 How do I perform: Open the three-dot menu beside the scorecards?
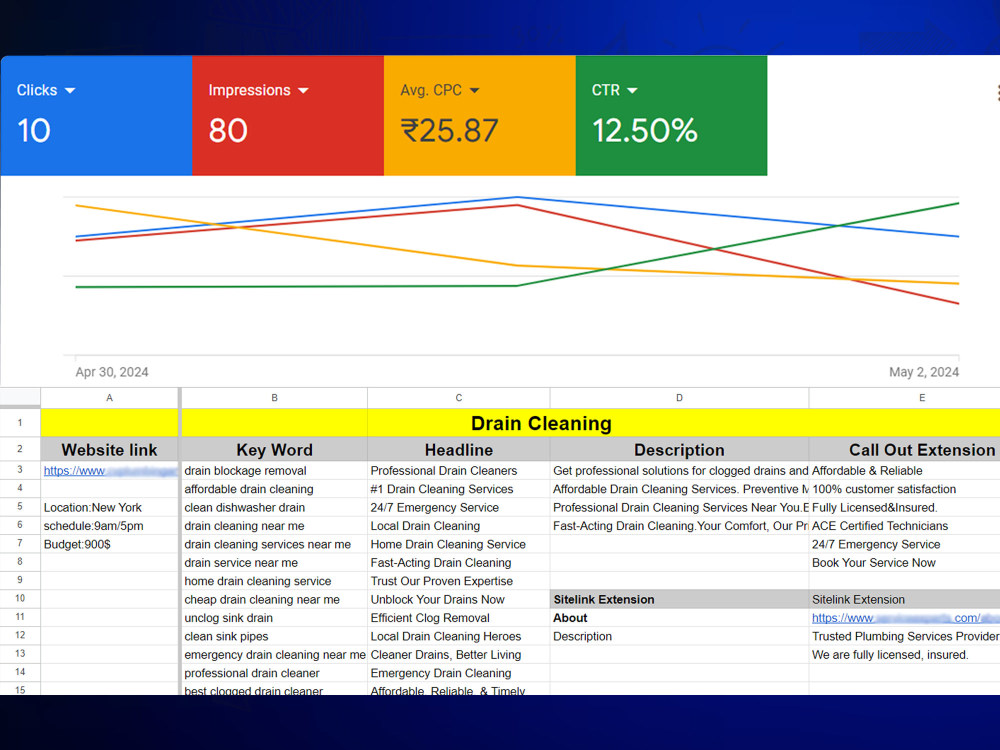(997, 93)
